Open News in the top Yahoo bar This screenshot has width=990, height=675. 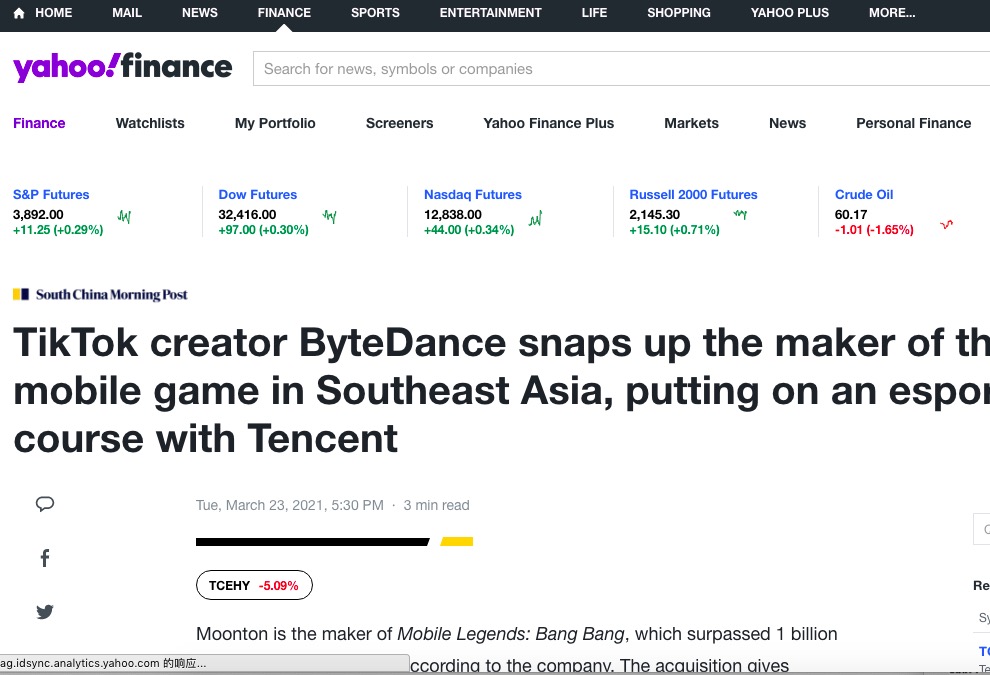(200, 13)
